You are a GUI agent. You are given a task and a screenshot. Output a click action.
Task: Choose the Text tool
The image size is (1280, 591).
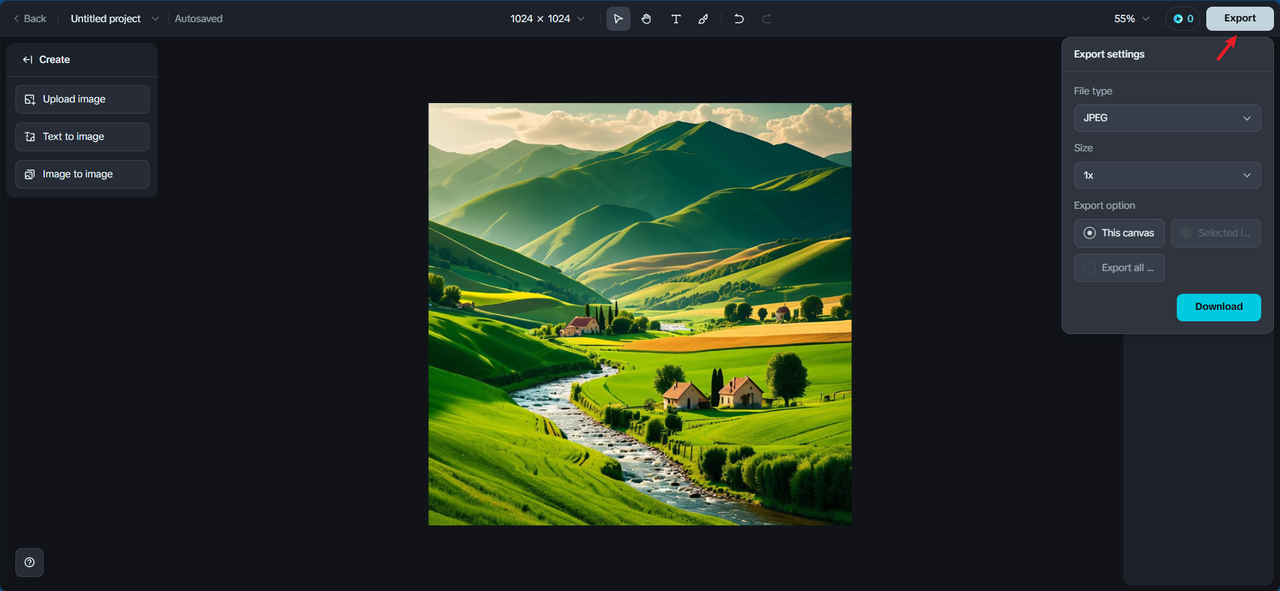click(x=676, y=19)
